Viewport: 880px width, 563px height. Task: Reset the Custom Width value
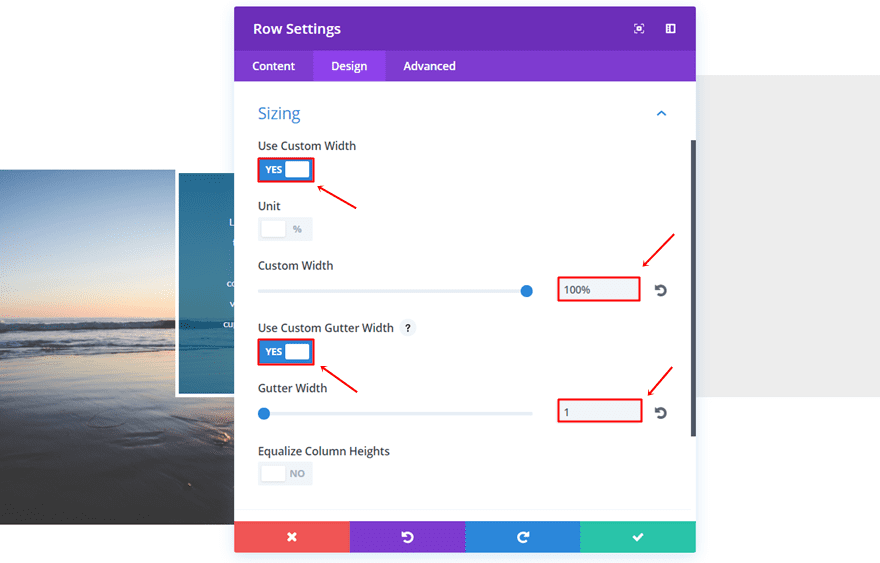pos(660,290)
